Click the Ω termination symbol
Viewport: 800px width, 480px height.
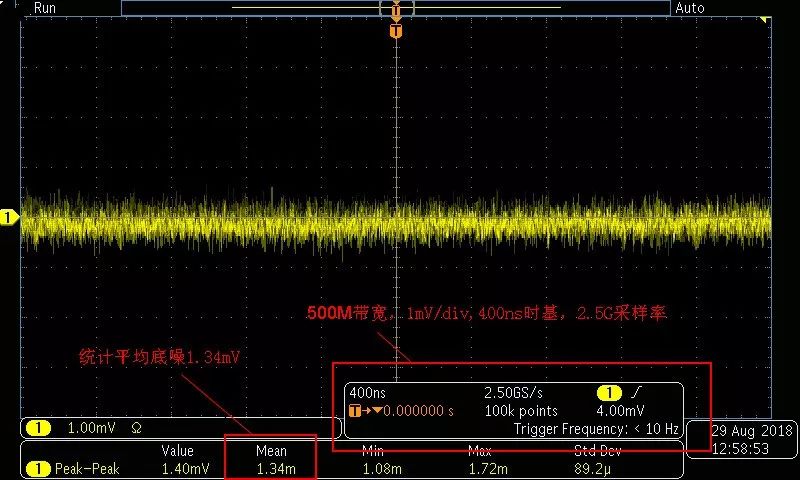136,428
